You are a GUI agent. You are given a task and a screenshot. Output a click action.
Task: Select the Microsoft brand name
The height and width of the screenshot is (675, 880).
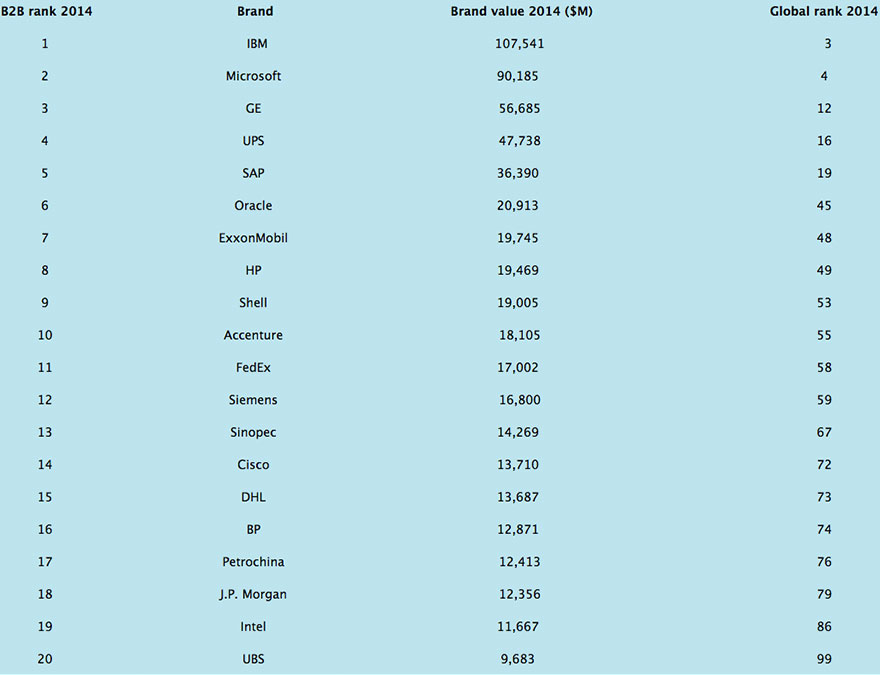click(253, 76)
